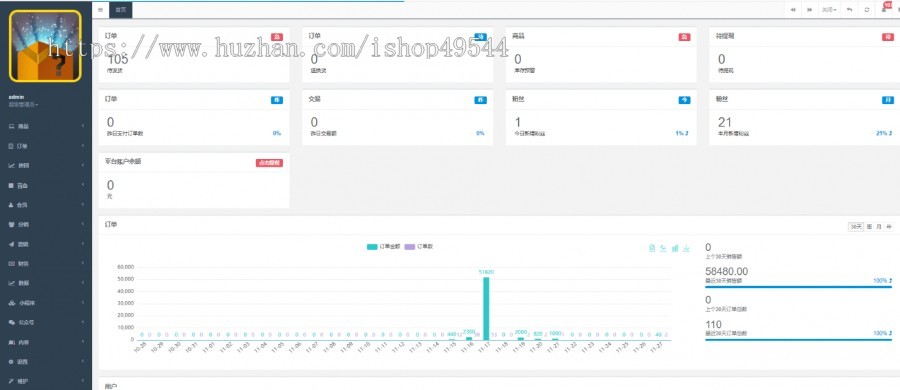Open notifications via the bell icon
This screenshot has width=900, height=390.
884,10
